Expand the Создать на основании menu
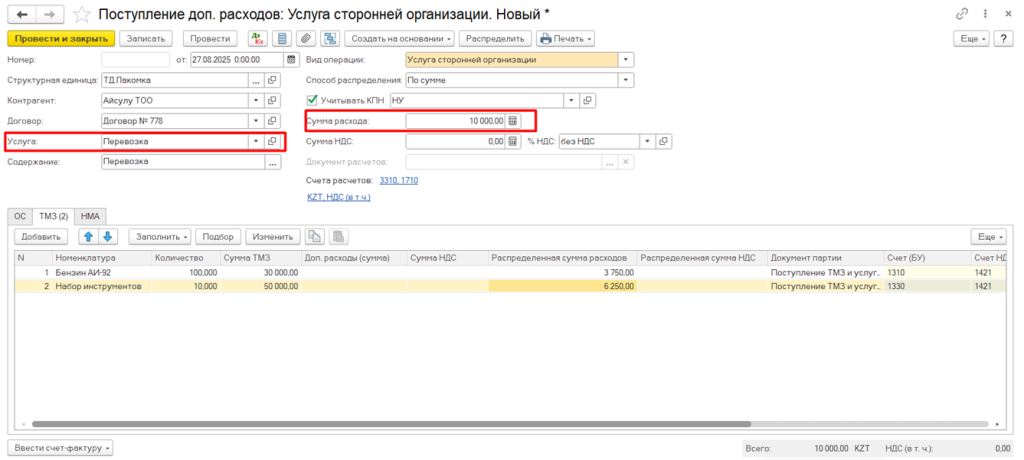 [x=401, y=39]
